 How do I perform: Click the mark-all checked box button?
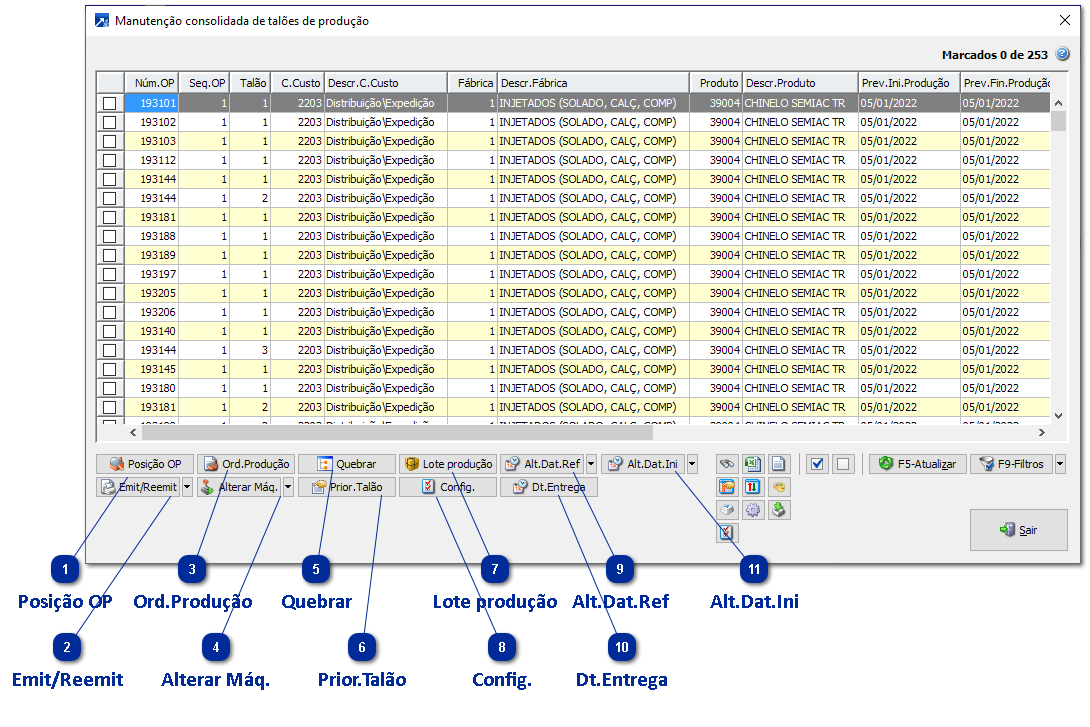tap(818, 464)
